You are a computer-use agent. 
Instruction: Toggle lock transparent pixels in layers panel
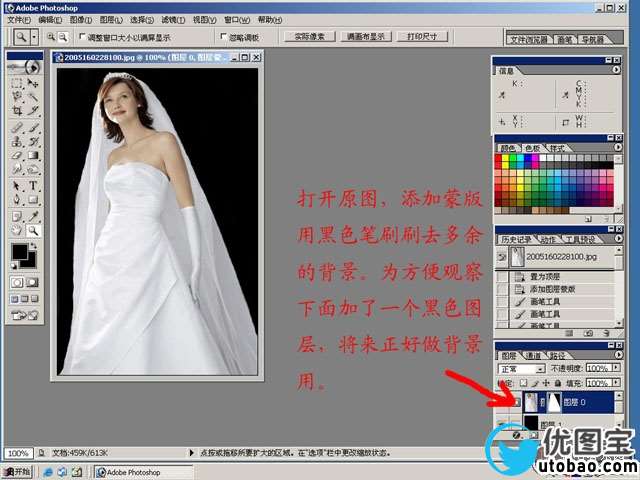(524, 383)
